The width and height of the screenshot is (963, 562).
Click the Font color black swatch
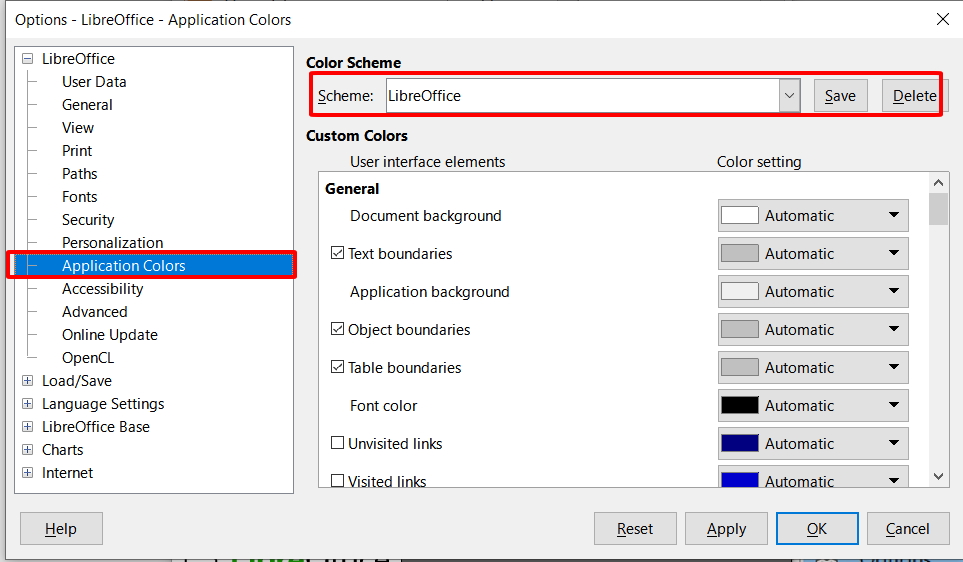pyautogui.click(x=739, y=405)
